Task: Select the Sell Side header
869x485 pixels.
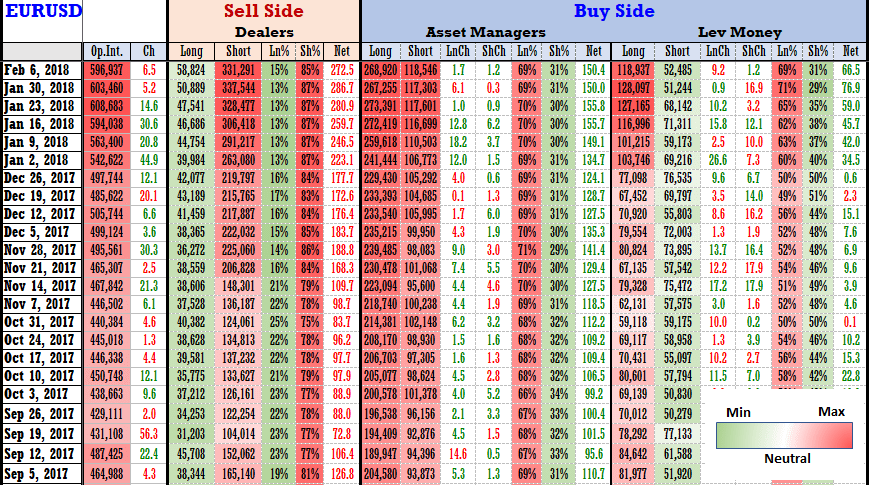Action: click(262, 12)
